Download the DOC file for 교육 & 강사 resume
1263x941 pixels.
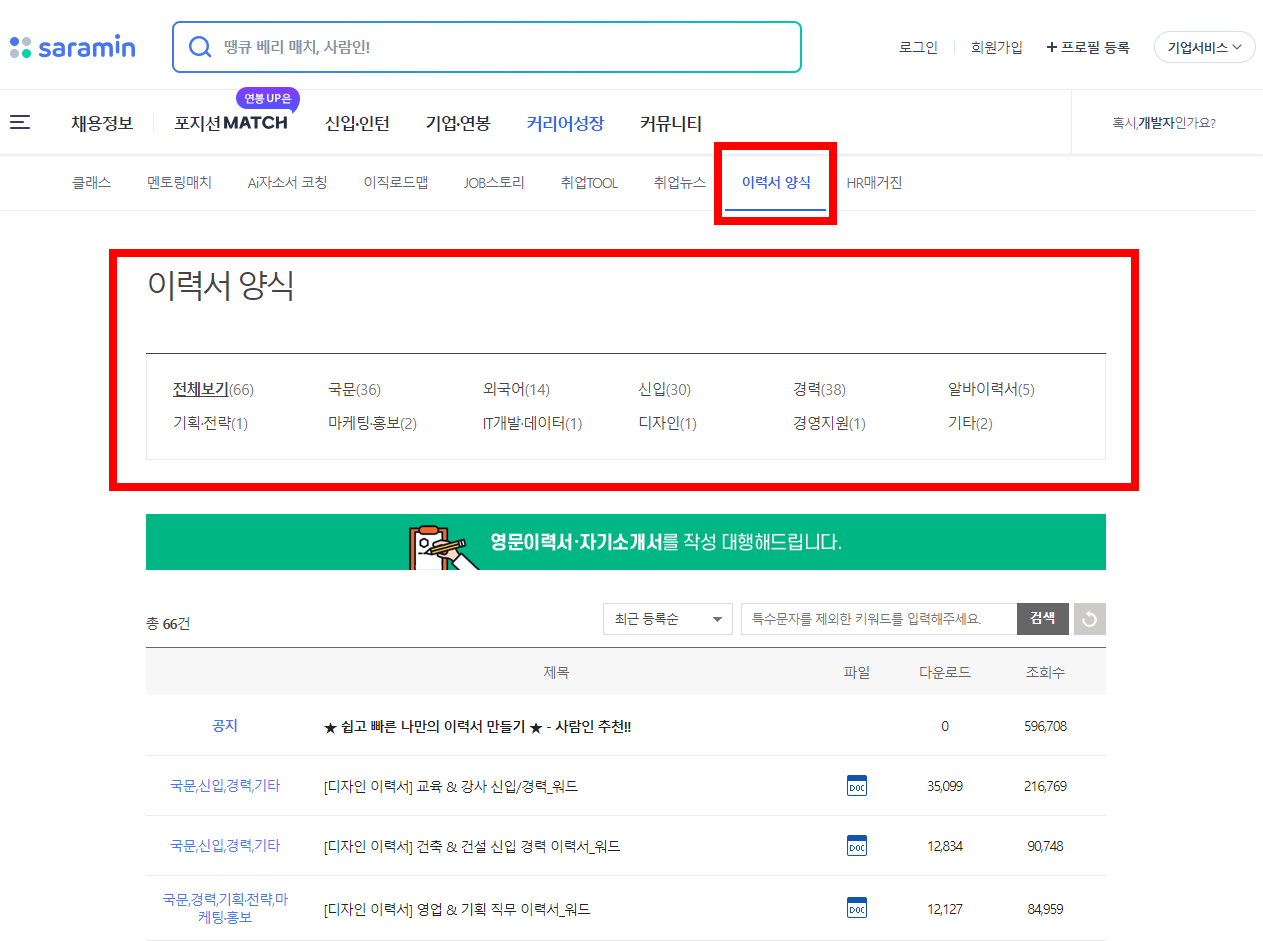tap(857, 786)
